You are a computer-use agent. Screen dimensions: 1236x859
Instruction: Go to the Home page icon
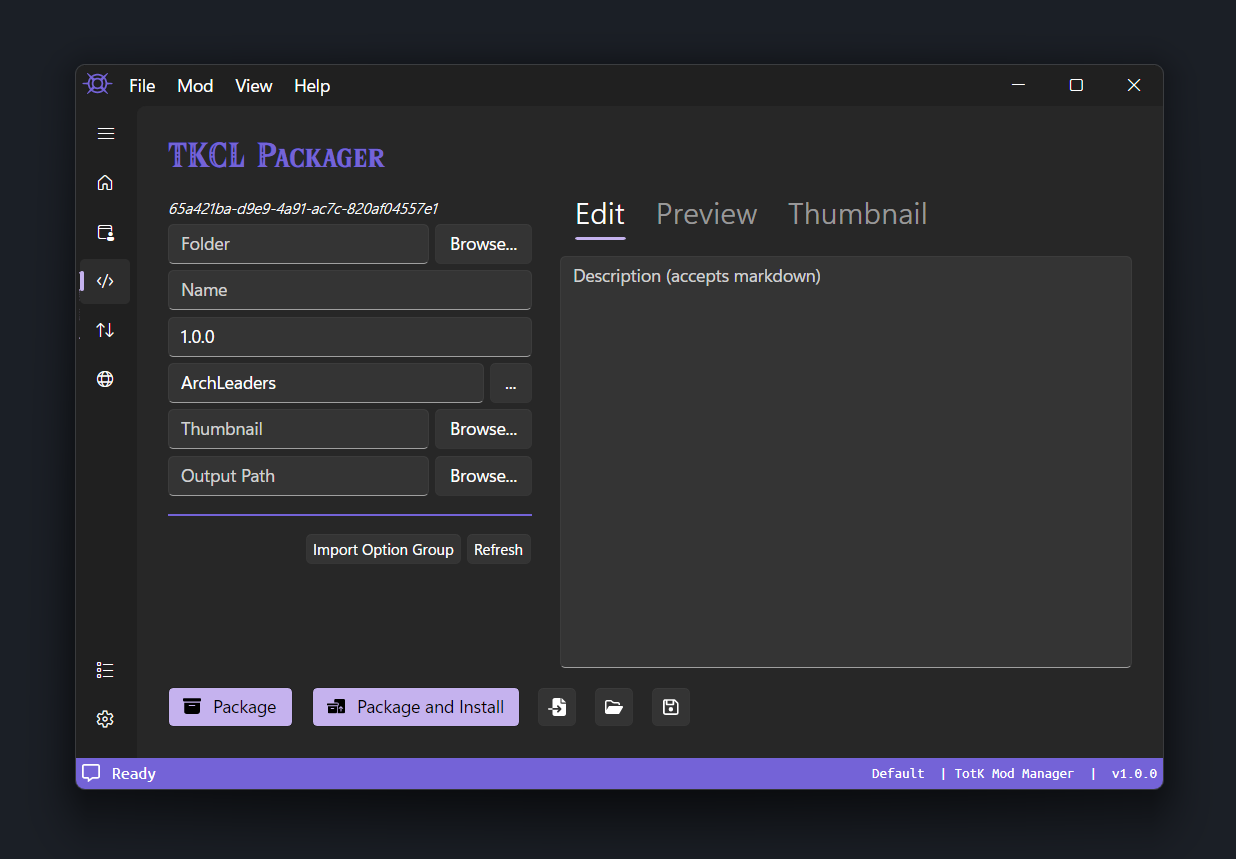pos(105,183)
